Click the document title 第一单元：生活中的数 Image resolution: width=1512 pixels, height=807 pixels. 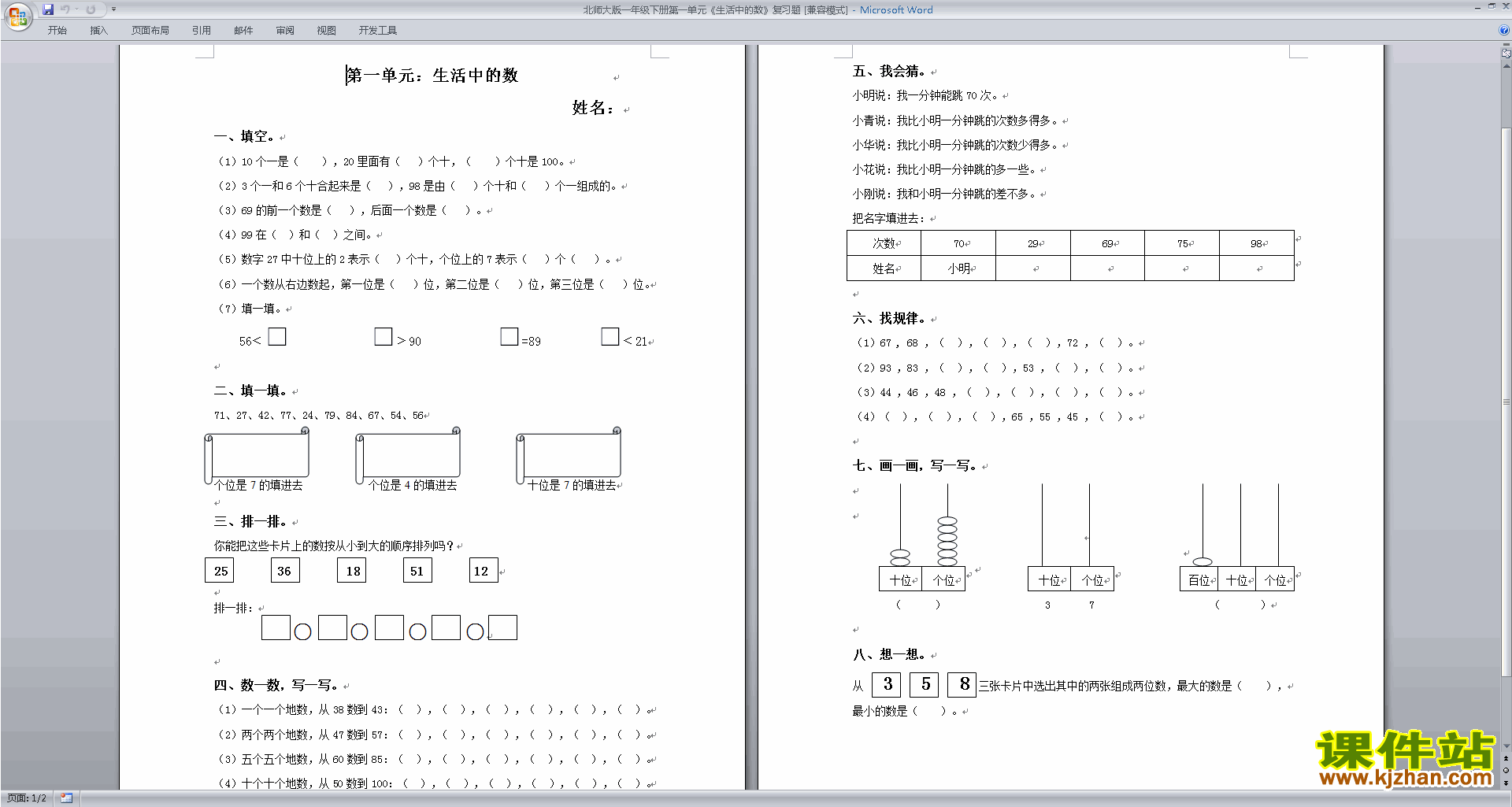pyautogui.click(x=432, y=76)
